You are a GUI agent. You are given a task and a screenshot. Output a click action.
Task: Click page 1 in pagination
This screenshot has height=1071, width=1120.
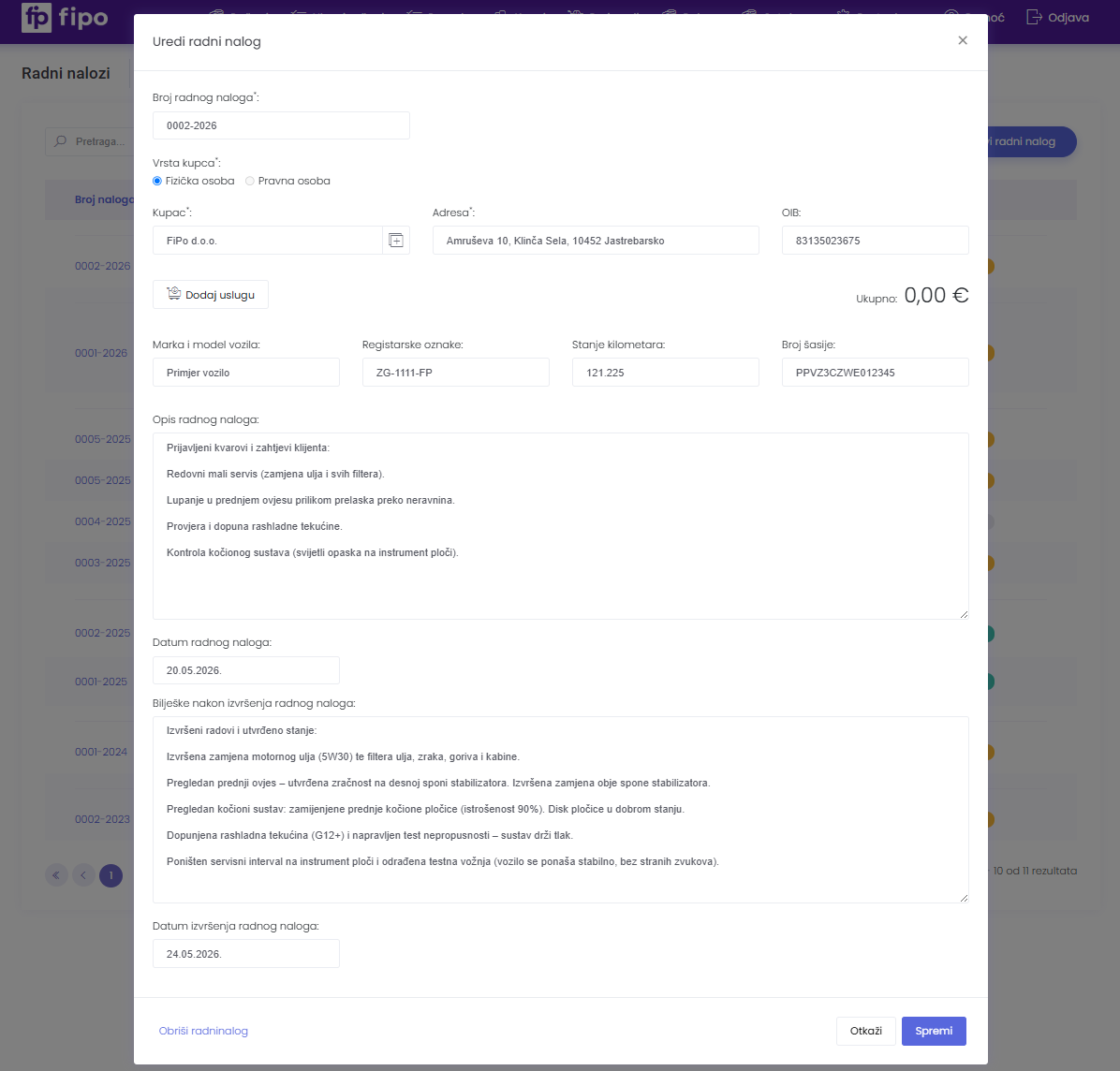111,875
